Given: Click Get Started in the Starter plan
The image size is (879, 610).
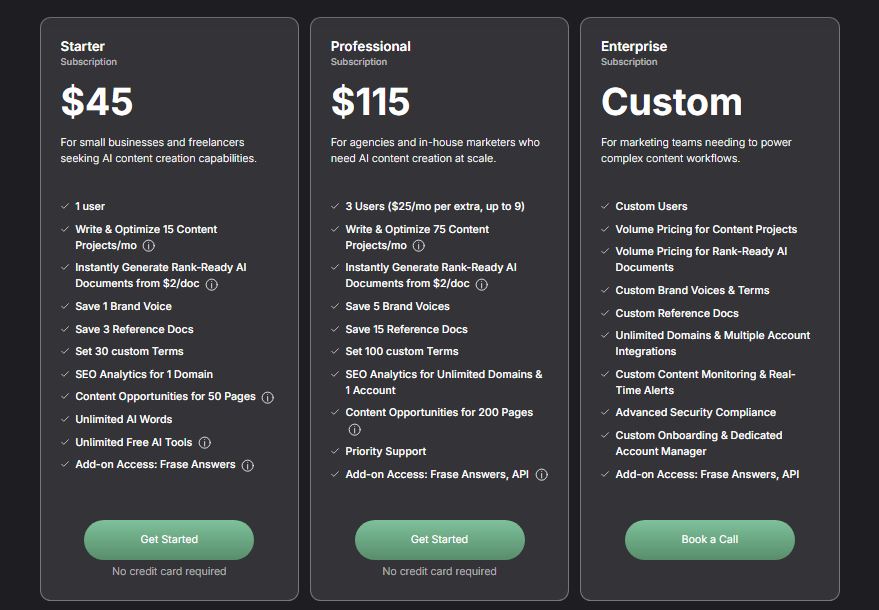Looking at the screenshot, I should point(169,539).
